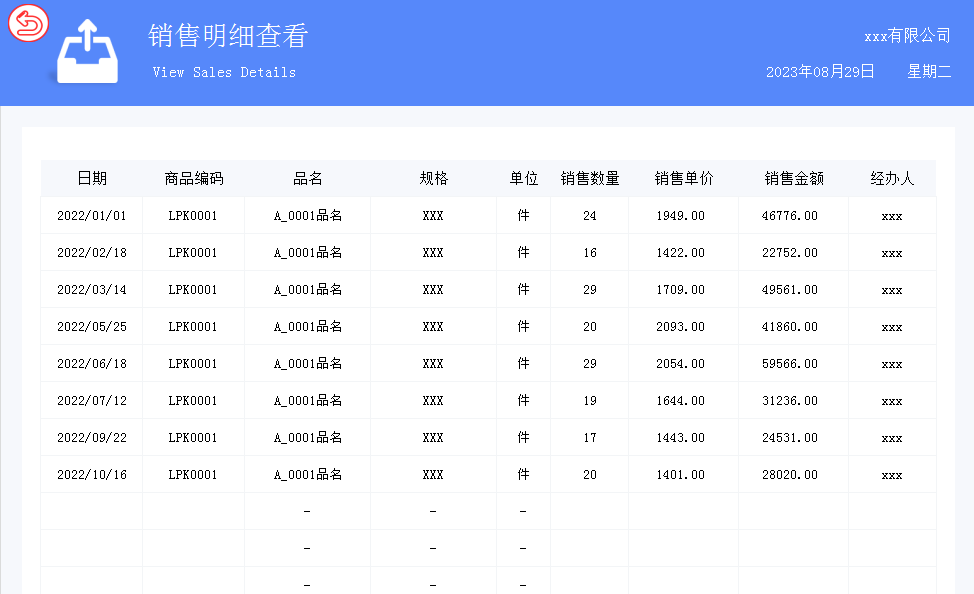The height and width of the screenshot is (594, 974).
Task: Click the 销售单价 column header
Action: pos(684,179)
